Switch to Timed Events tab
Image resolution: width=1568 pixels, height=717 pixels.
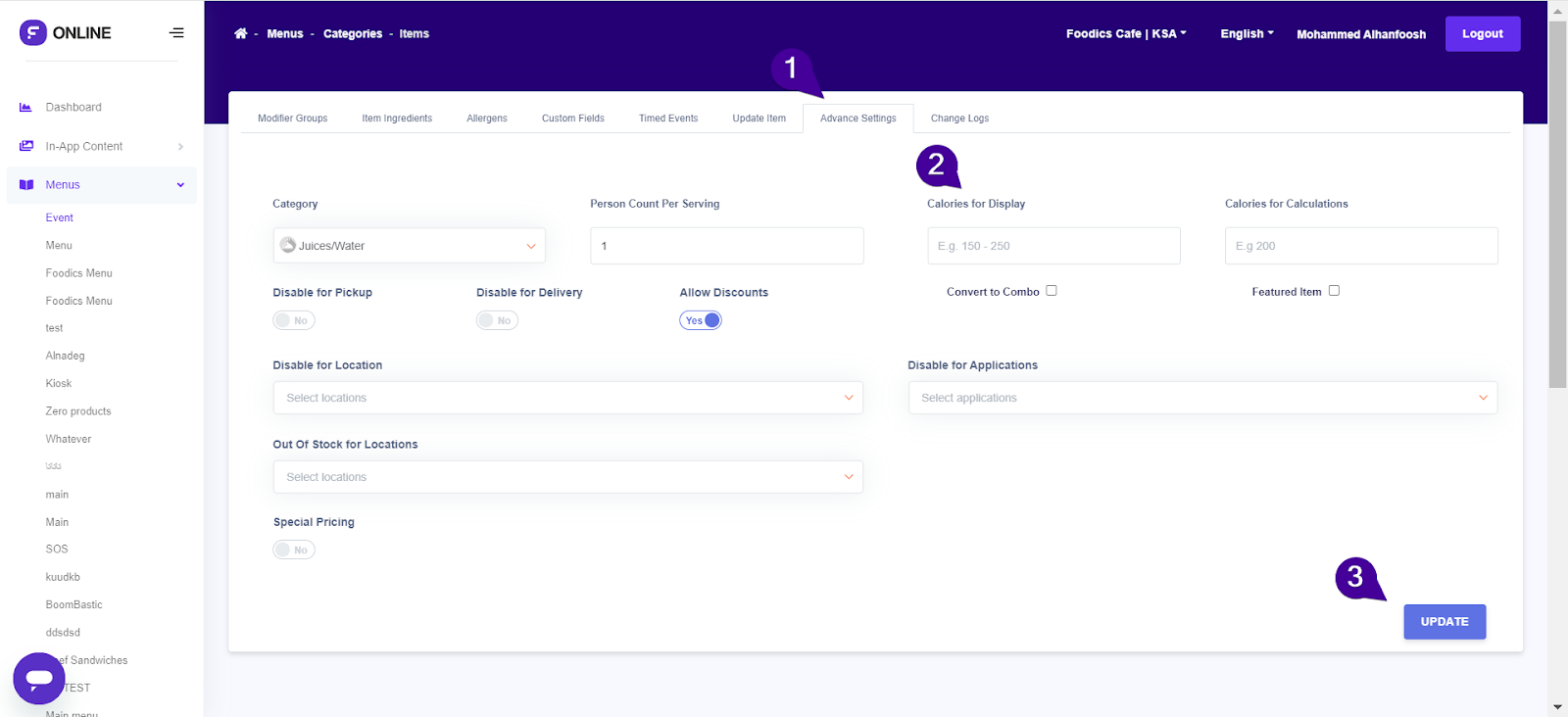[668, 119]
